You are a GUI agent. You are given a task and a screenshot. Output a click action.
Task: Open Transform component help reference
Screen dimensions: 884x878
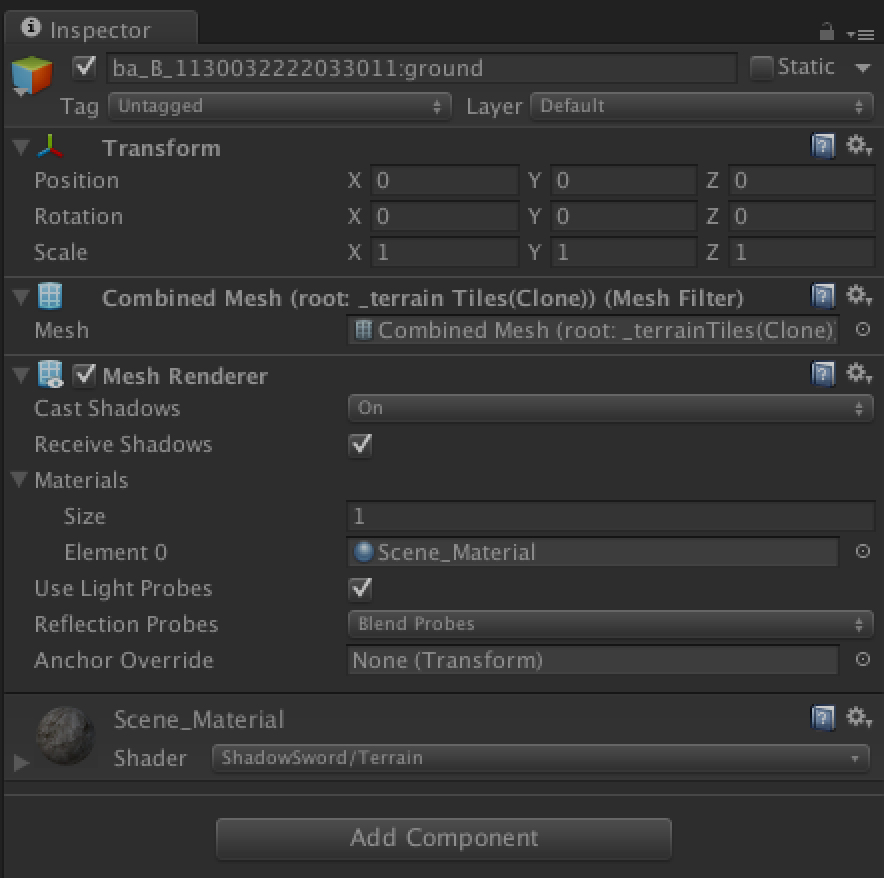pyautogui.click(x=822, y=148)
